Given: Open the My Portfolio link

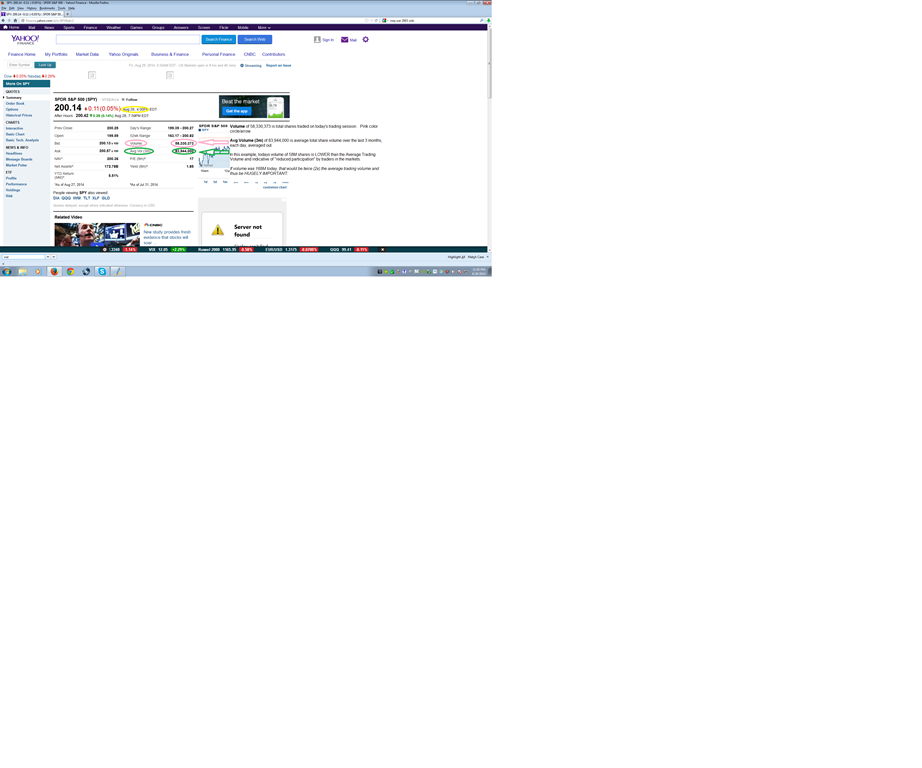Looking at the screenshot, I should pos(56,54).
